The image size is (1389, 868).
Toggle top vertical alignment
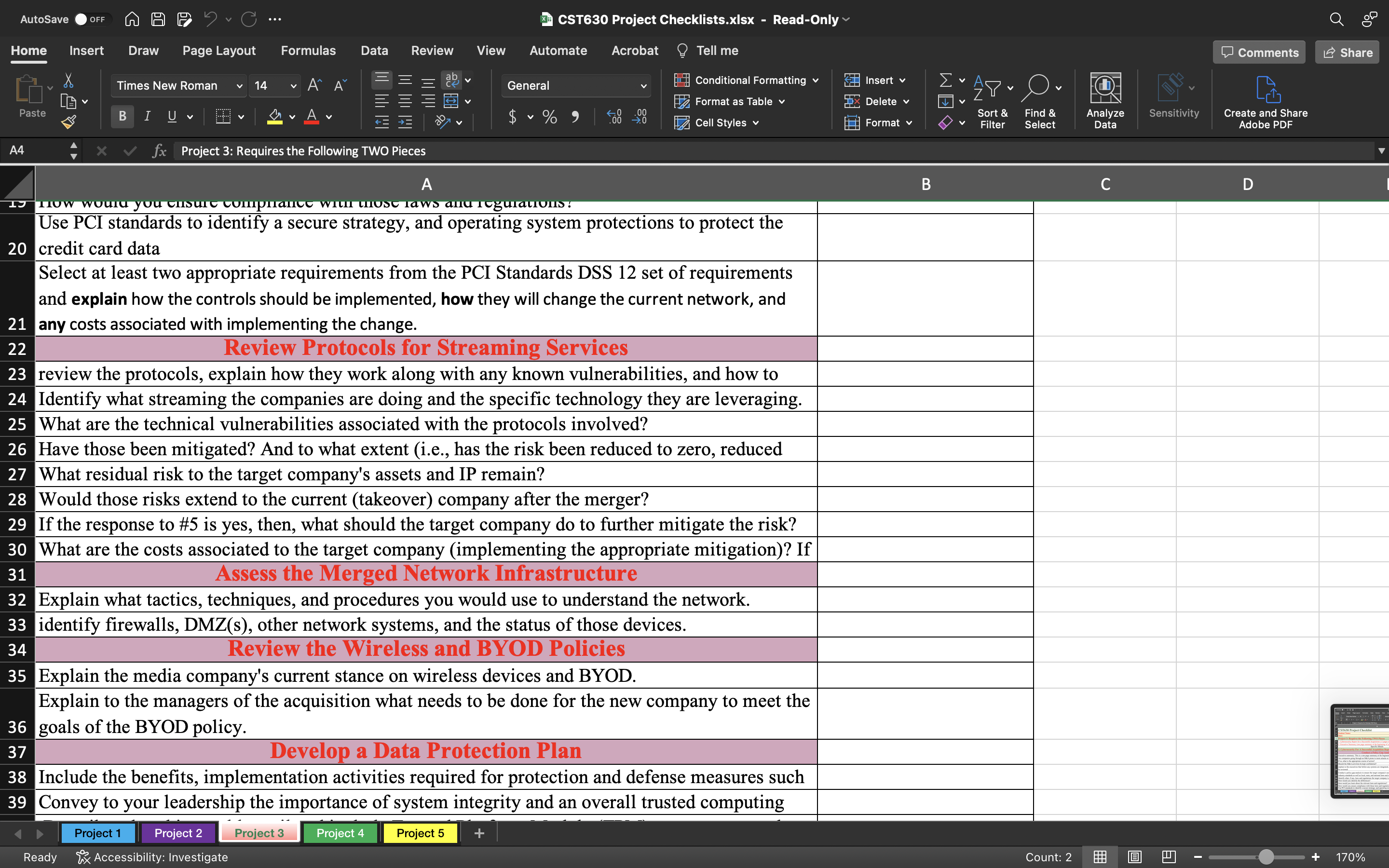point(381,79)
